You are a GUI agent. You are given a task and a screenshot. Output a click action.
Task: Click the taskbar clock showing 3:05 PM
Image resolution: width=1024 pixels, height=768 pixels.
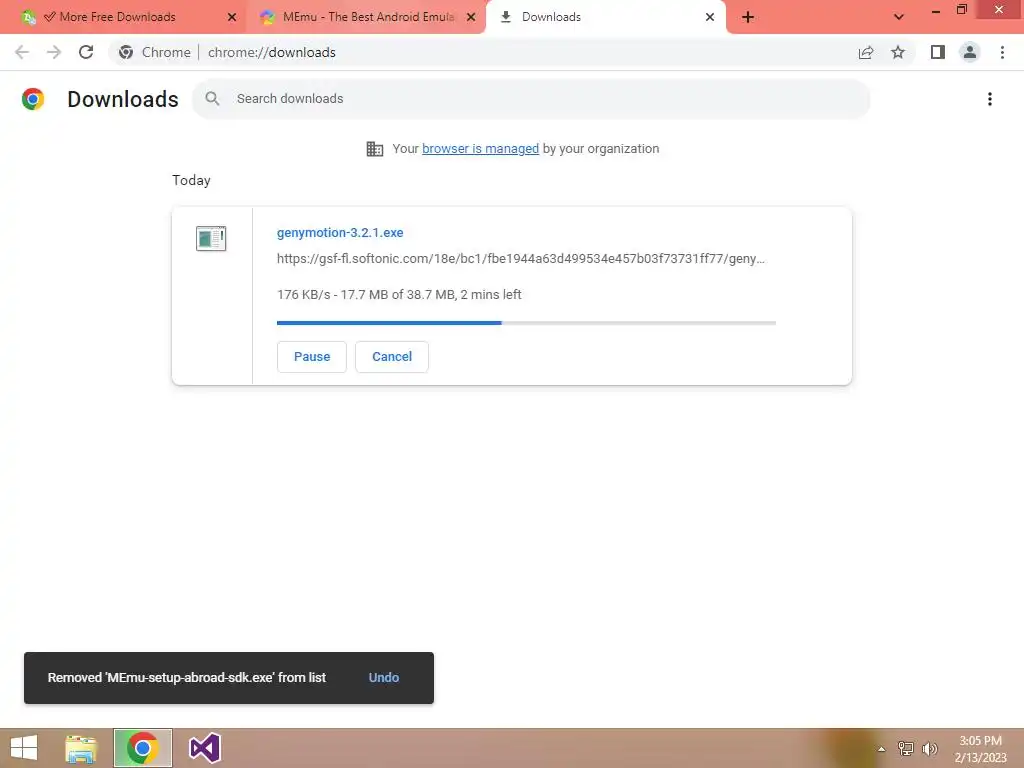coord(980,749)
